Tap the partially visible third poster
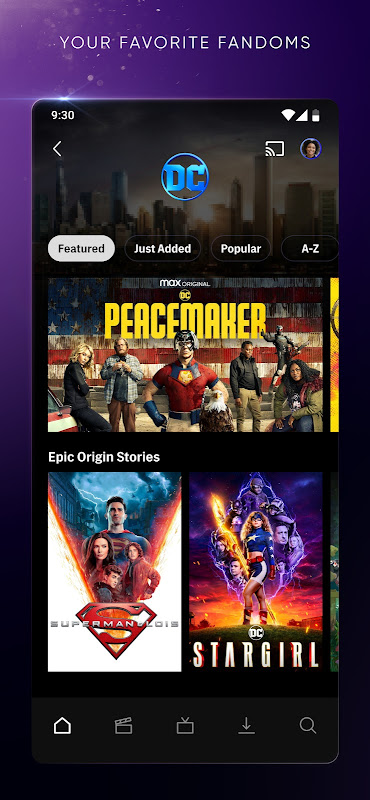Image resolution: width=370 pixels, height=800 pixels. 334,571
